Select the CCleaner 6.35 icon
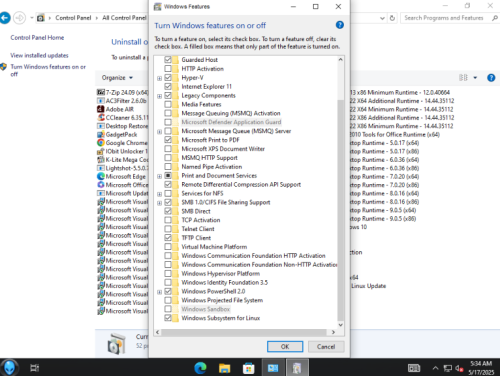This screenshot has height=376, width=500. (x=101, y=117)
